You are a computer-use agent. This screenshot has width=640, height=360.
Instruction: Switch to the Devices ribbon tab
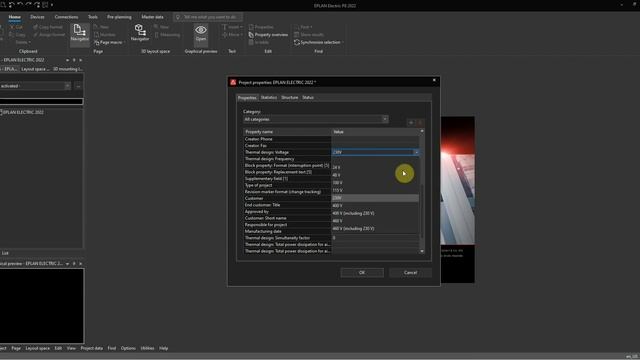click(37, 17)
